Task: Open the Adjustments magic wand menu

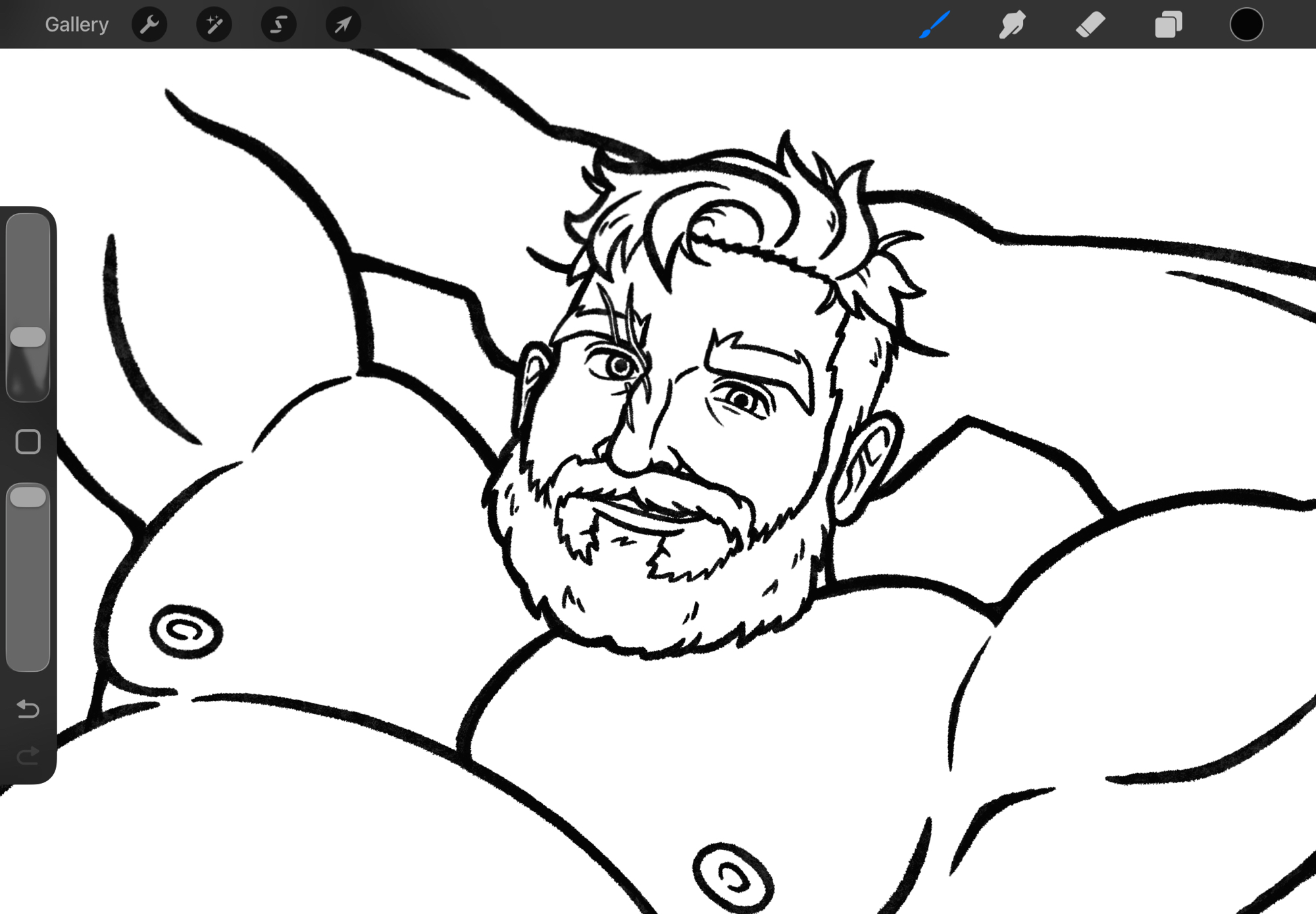Action: [214, 25]
